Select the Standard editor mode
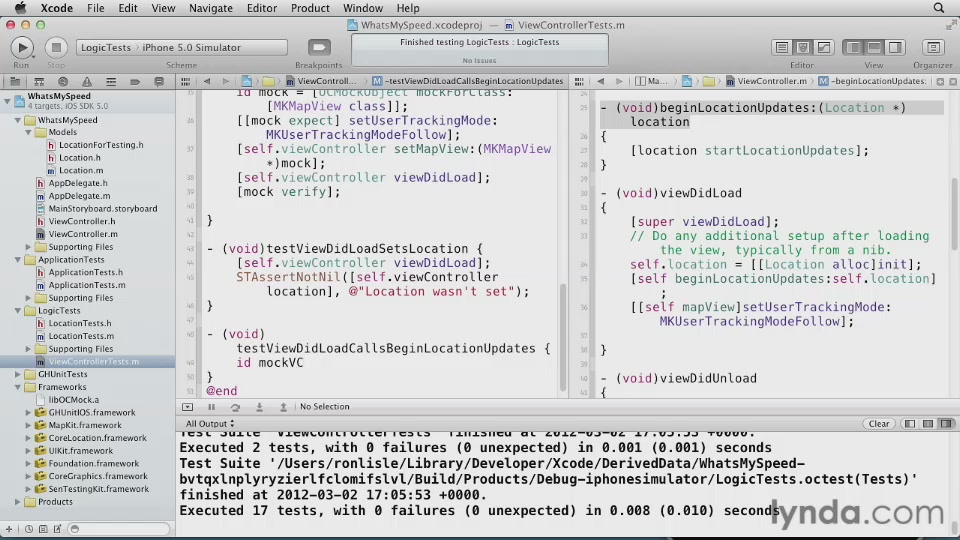 point(782,47)
